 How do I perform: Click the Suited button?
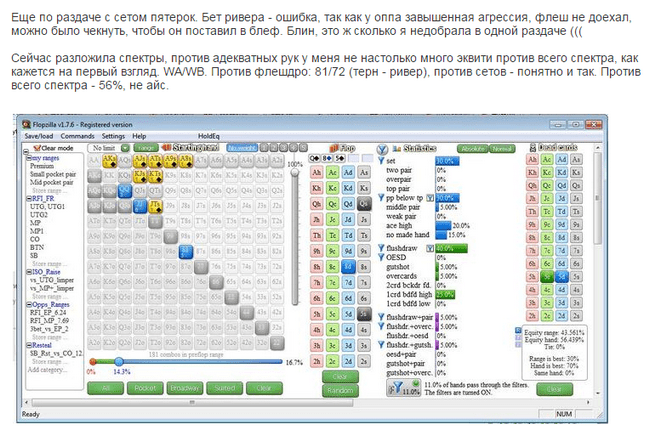(225, 388)
